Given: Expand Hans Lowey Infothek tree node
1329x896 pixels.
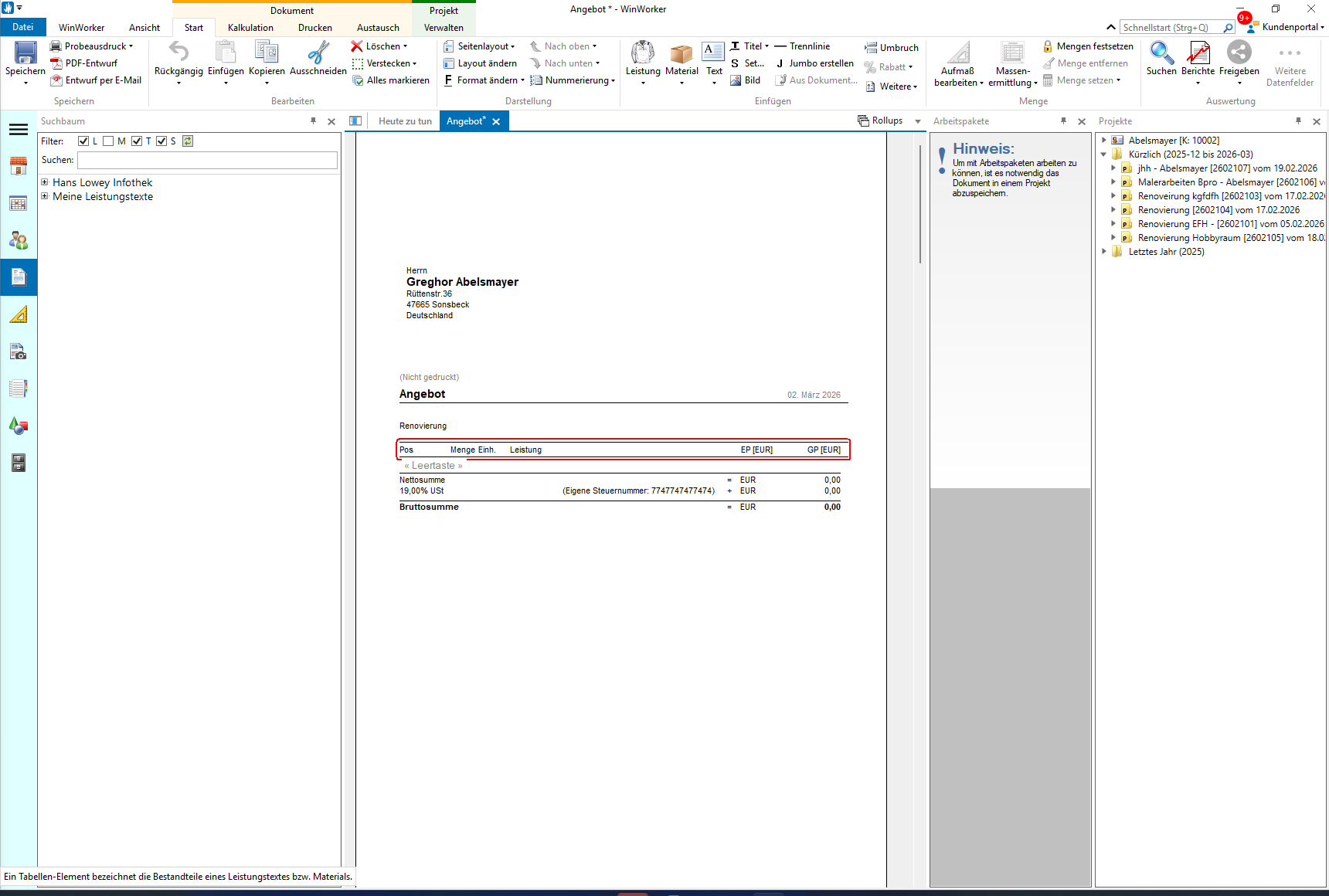Looking at the screenshot, I should click(x=45, y=183).
